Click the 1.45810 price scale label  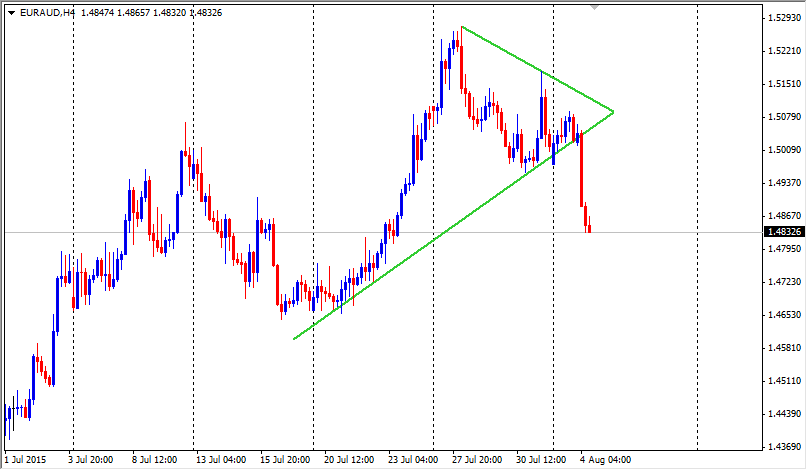click(784, 348)
